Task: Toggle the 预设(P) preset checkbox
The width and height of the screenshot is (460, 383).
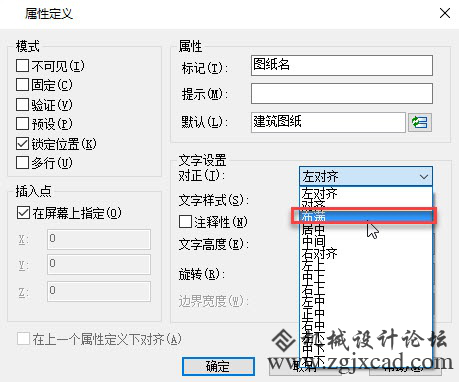Action: click(22, 124)
